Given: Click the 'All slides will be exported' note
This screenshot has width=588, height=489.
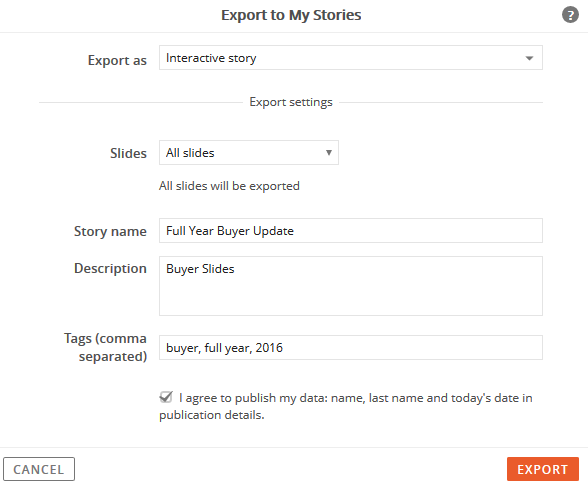Looking at the screenshot, I should (x=229, y=186).
